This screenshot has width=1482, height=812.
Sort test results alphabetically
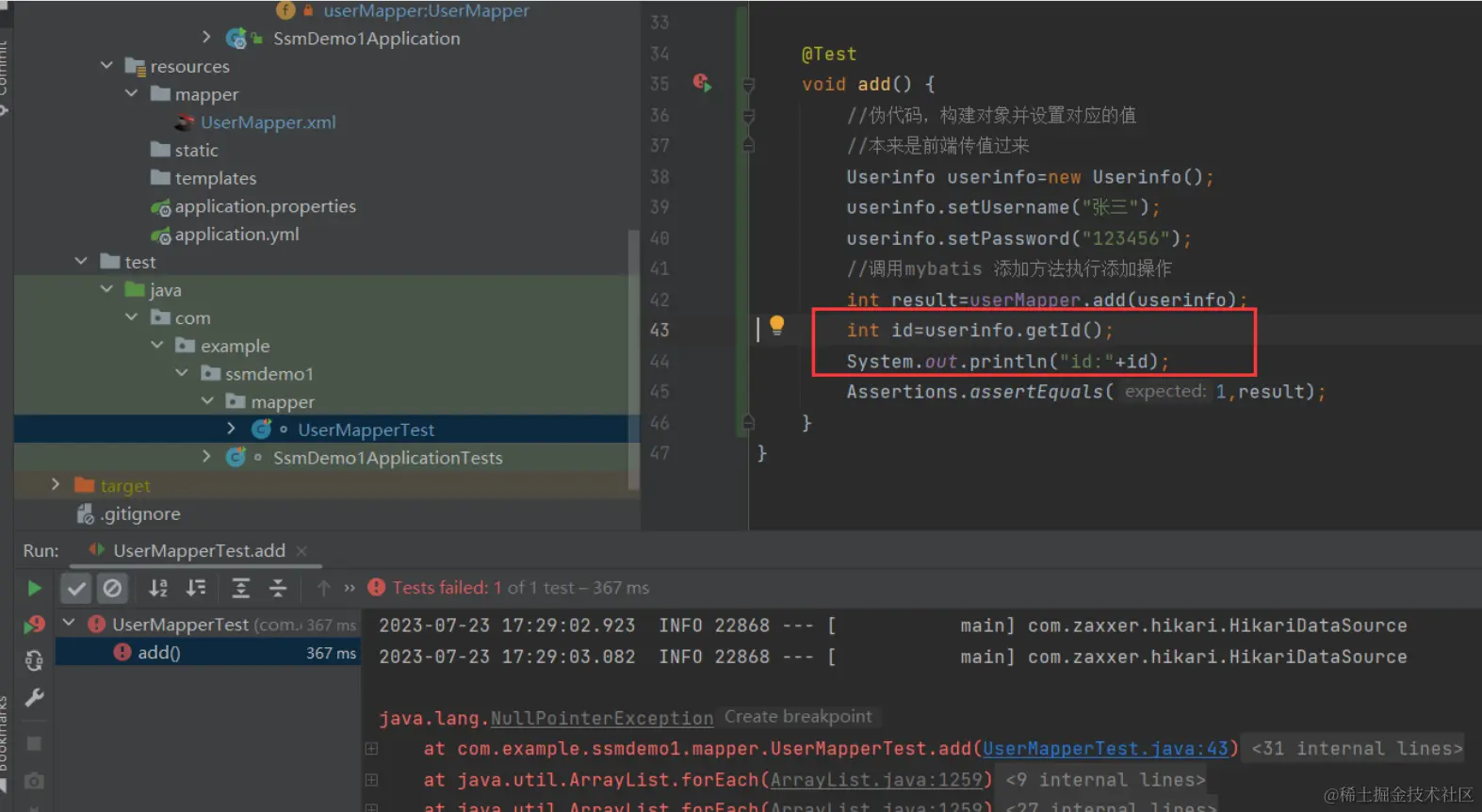pyautogui.click(x=158, y=589)
